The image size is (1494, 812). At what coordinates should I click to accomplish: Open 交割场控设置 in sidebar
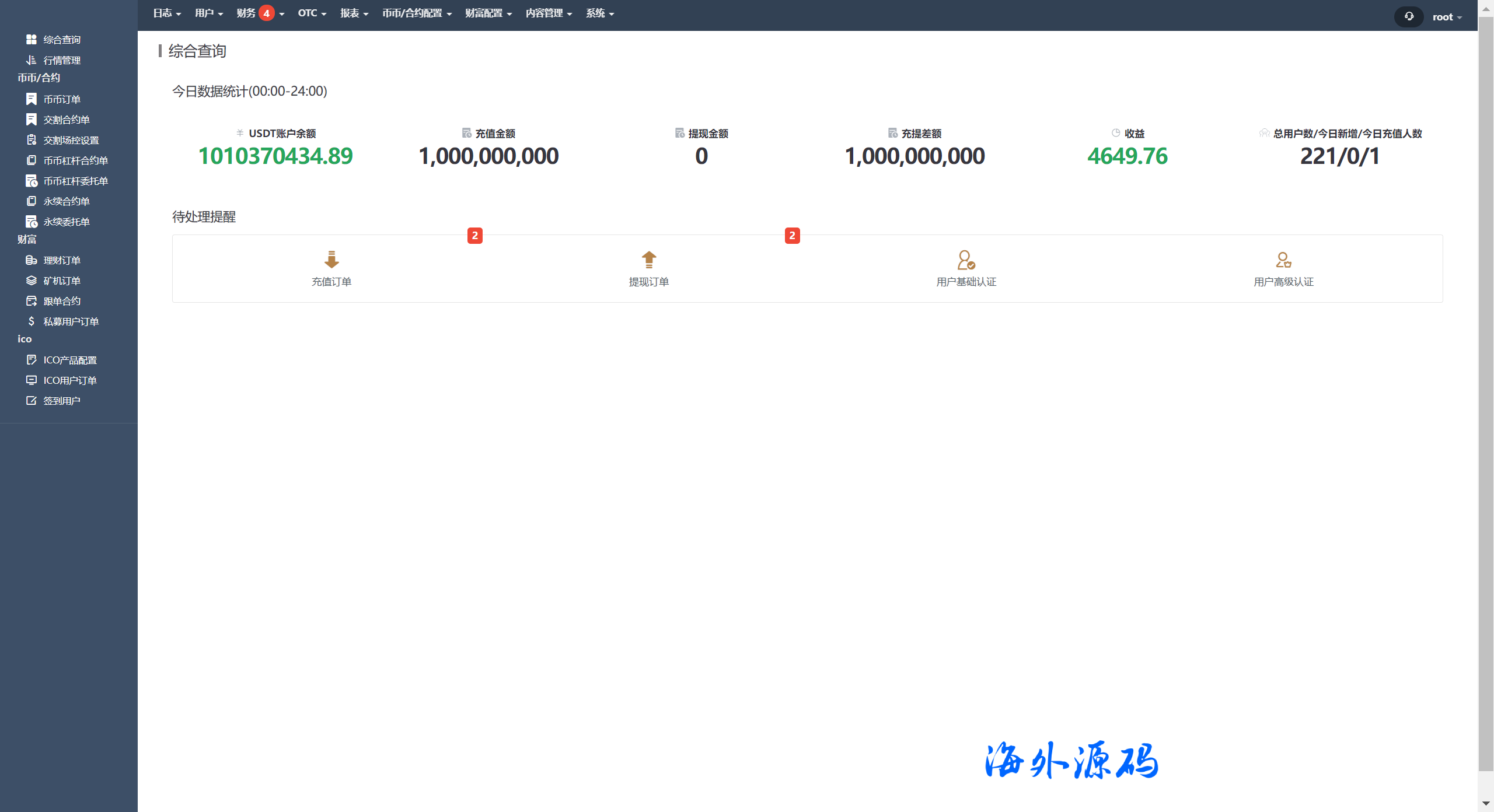tap(71, 140)
